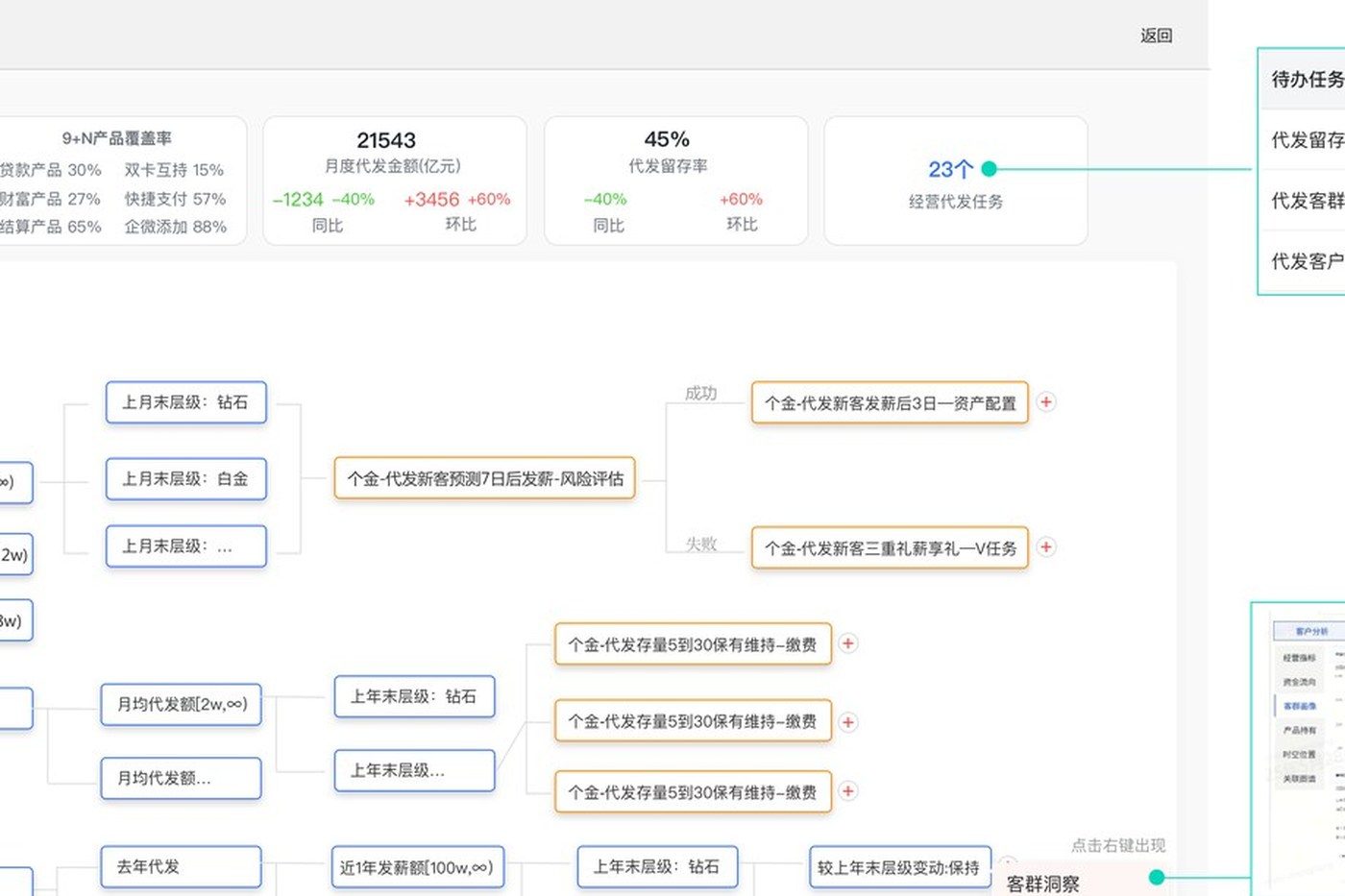Select the 上月末层级：白金 node
1345x896 pixels.
185,478
